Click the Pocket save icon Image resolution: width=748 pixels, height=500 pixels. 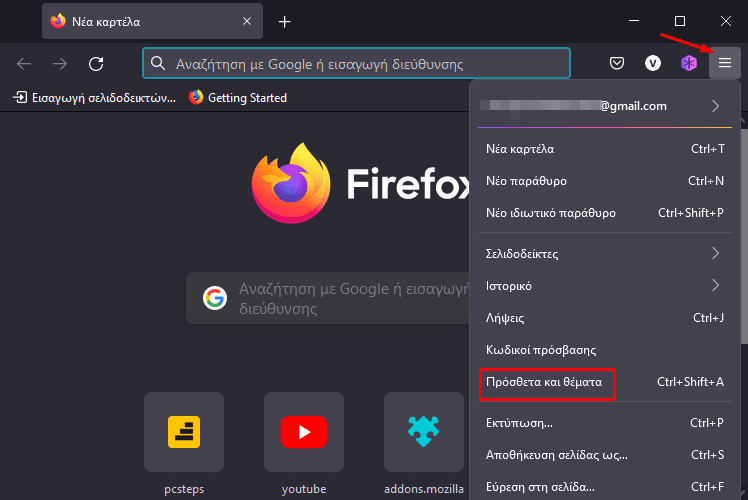coord(617,63)
